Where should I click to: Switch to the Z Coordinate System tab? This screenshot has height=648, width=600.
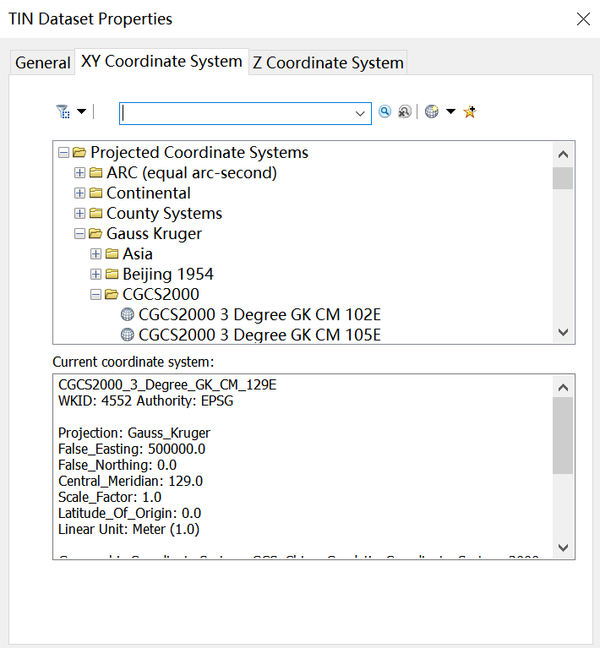click(328, 62)
